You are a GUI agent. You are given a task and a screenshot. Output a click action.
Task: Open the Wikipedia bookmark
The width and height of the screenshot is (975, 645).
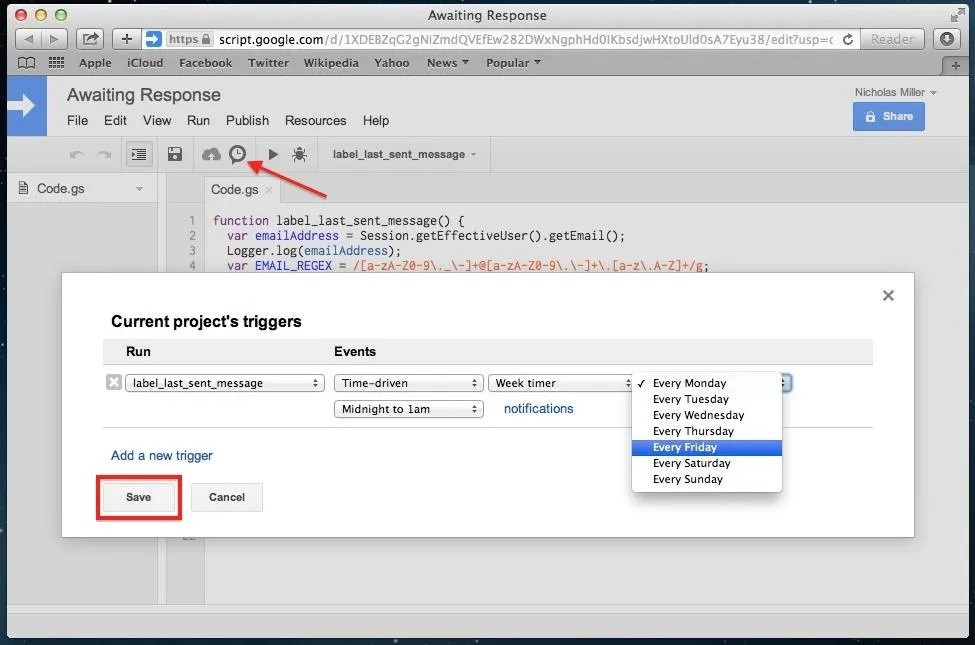(x=331, y=63)
